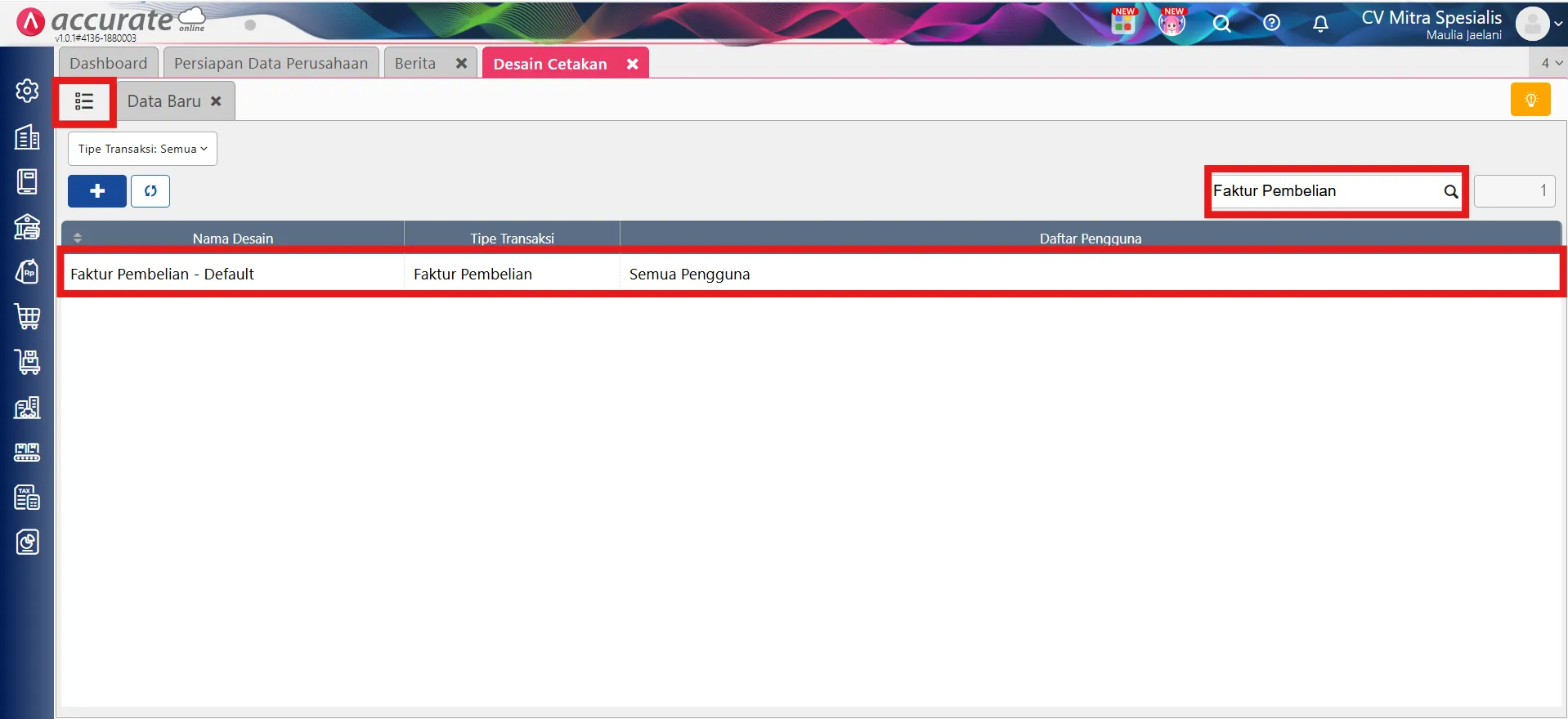1568x719 pixels.
Task: Open the tab count dropdown showing 4
Action: click(x=1549, y=63)
